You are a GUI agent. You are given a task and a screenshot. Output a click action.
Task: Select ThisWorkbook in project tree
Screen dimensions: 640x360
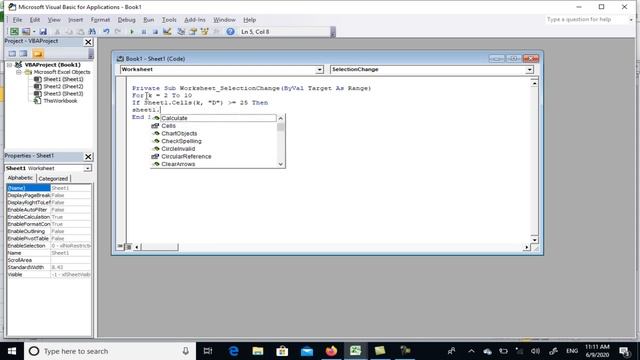60,101
